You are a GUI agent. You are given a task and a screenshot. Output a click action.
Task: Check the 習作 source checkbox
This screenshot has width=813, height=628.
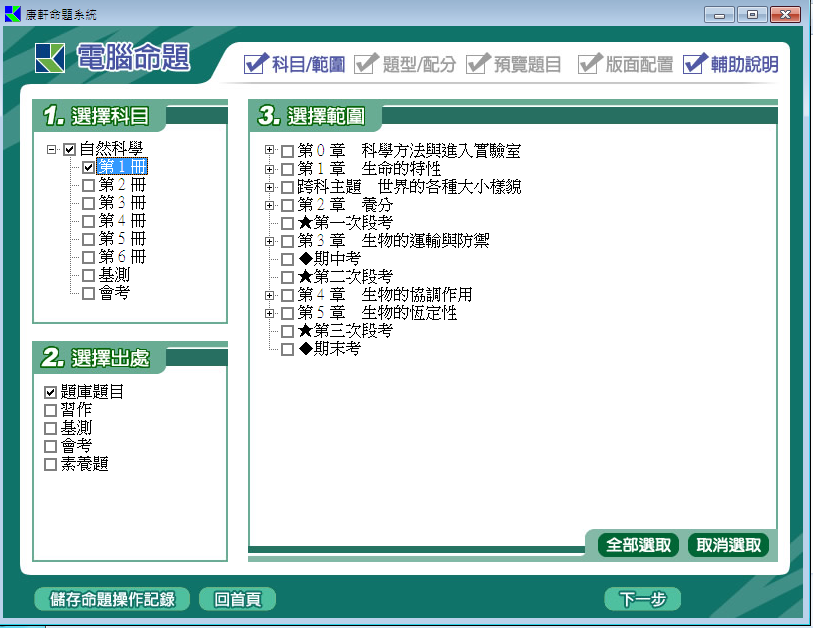coord(50,411)
